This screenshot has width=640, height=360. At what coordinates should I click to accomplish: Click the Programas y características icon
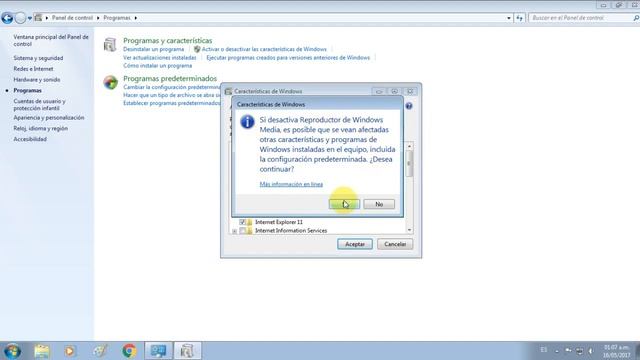[x=110, y=44]
